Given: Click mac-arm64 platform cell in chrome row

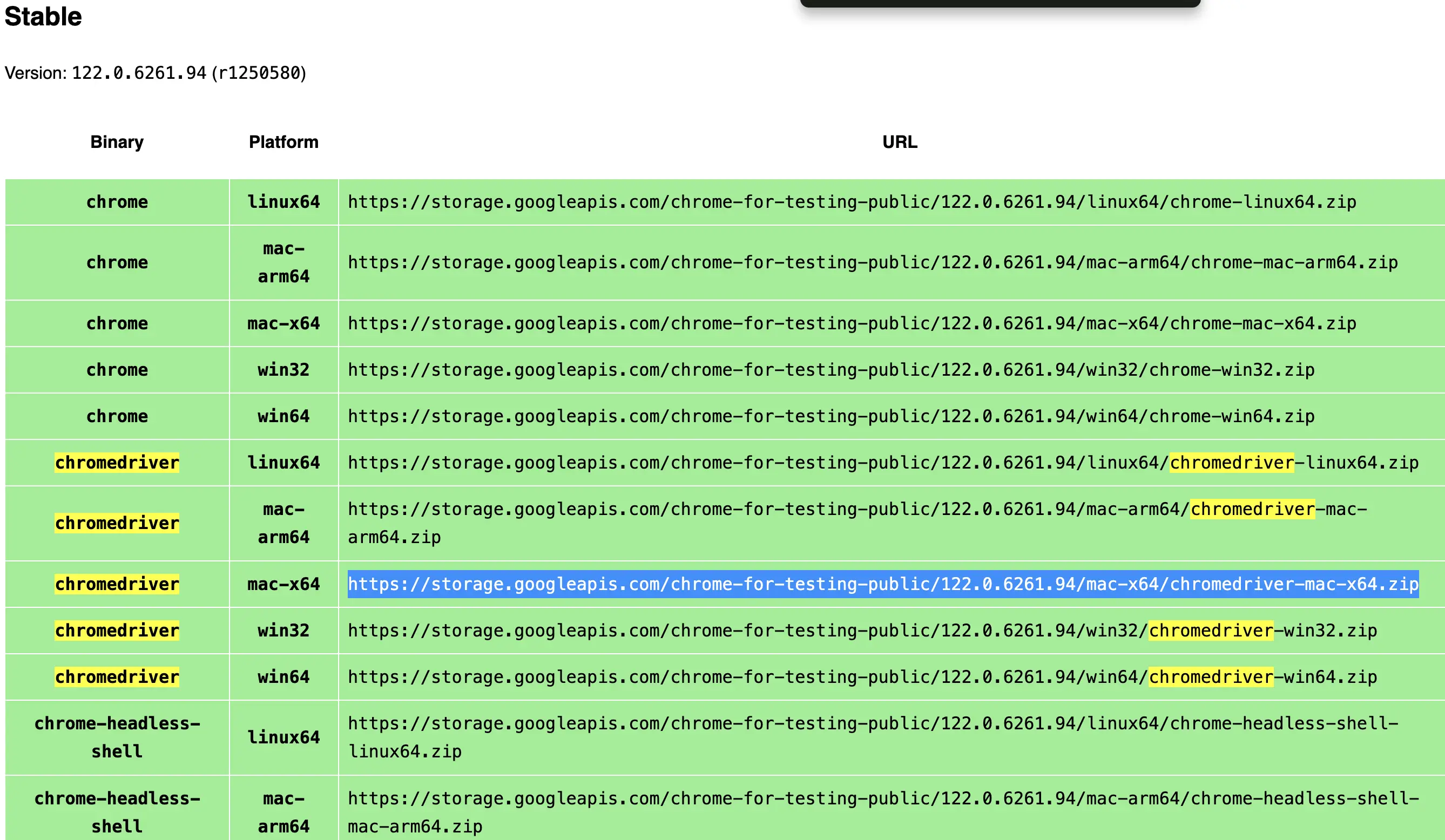Looking at the screenshot, I should 284,262.
